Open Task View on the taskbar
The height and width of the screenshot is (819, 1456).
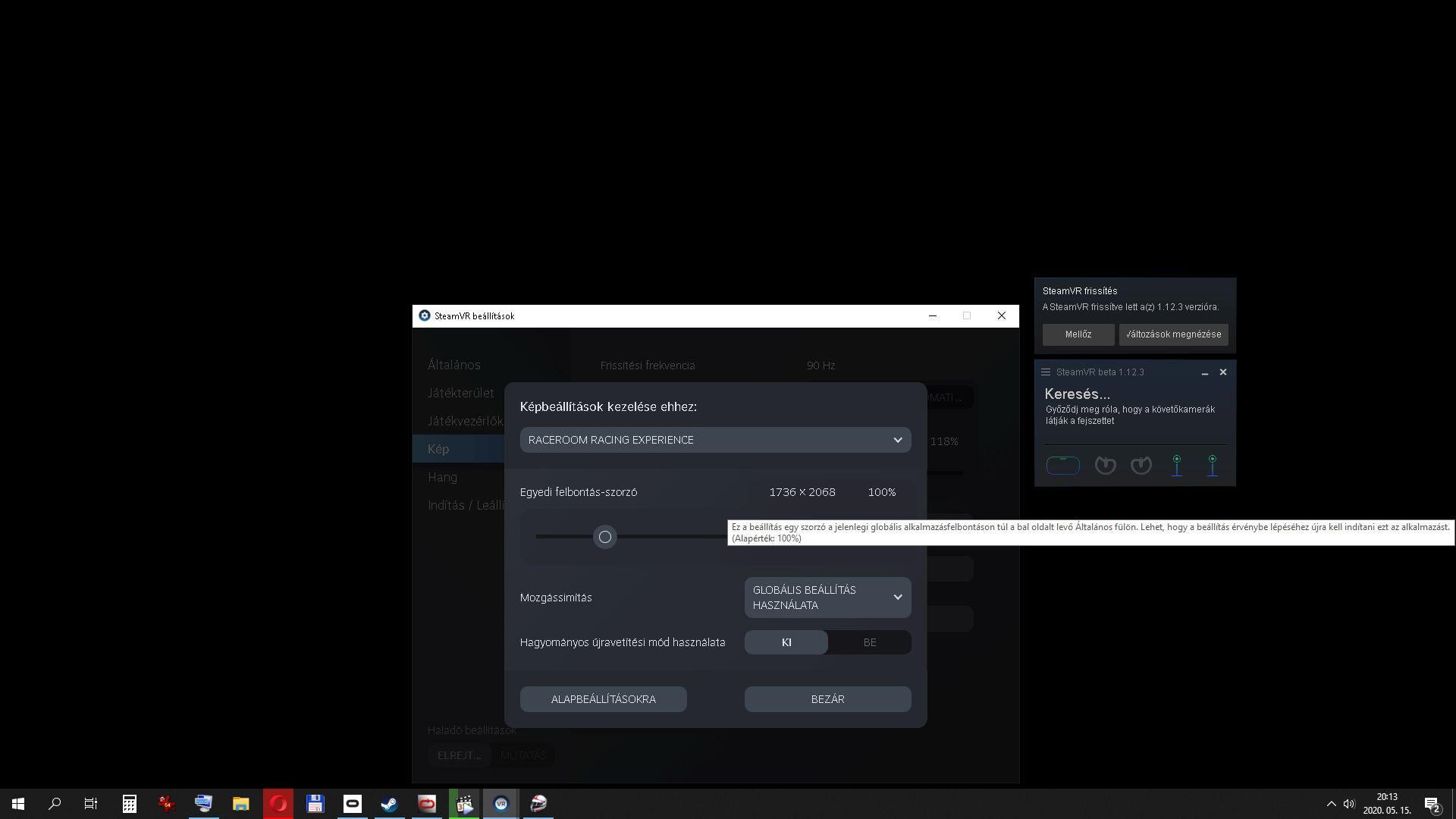click(91, 804)
